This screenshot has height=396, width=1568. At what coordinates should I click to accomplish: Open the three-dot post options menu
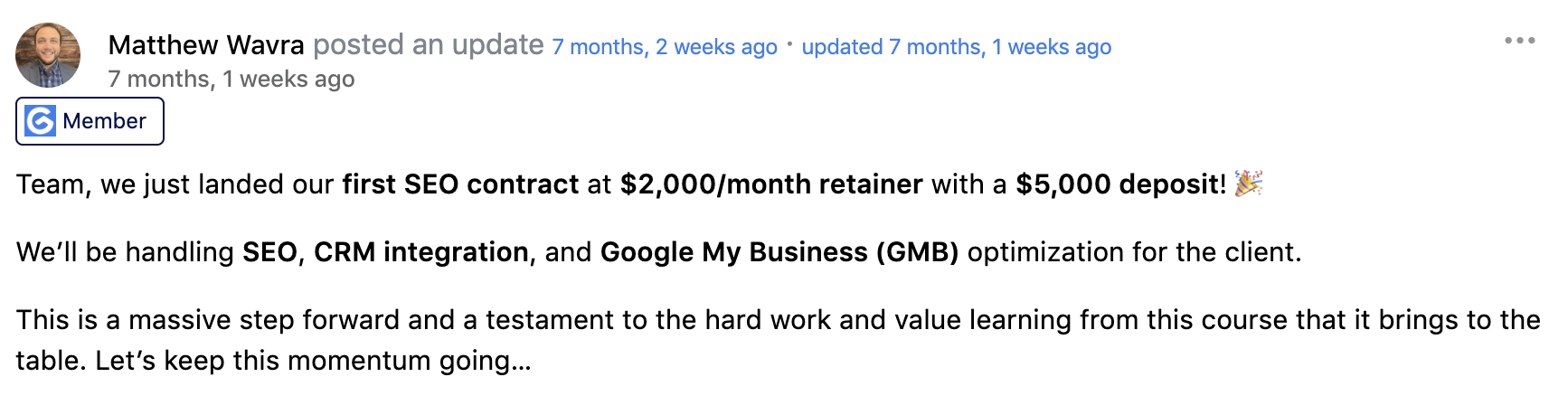tap(1519, 41)
